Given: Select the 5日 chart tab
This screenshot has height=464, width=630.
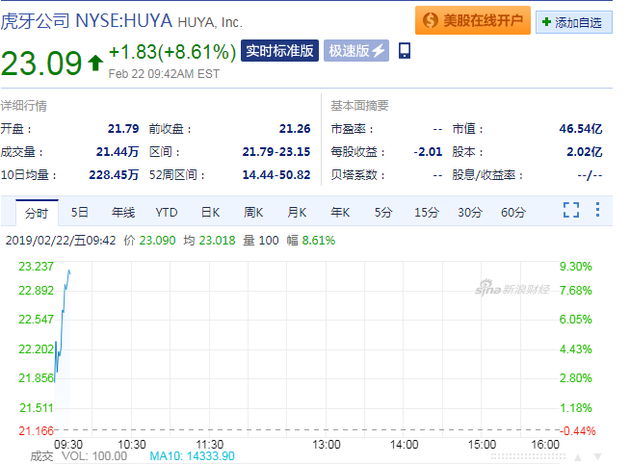Looking at the screenshot, I should click(80, 212).
